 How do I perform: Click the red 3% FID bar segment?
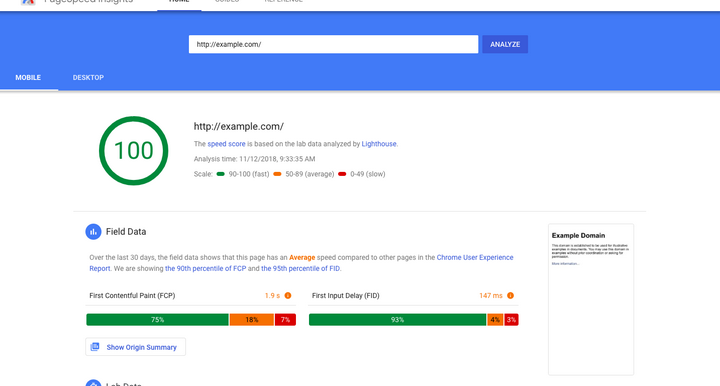[x=511, y=320]
